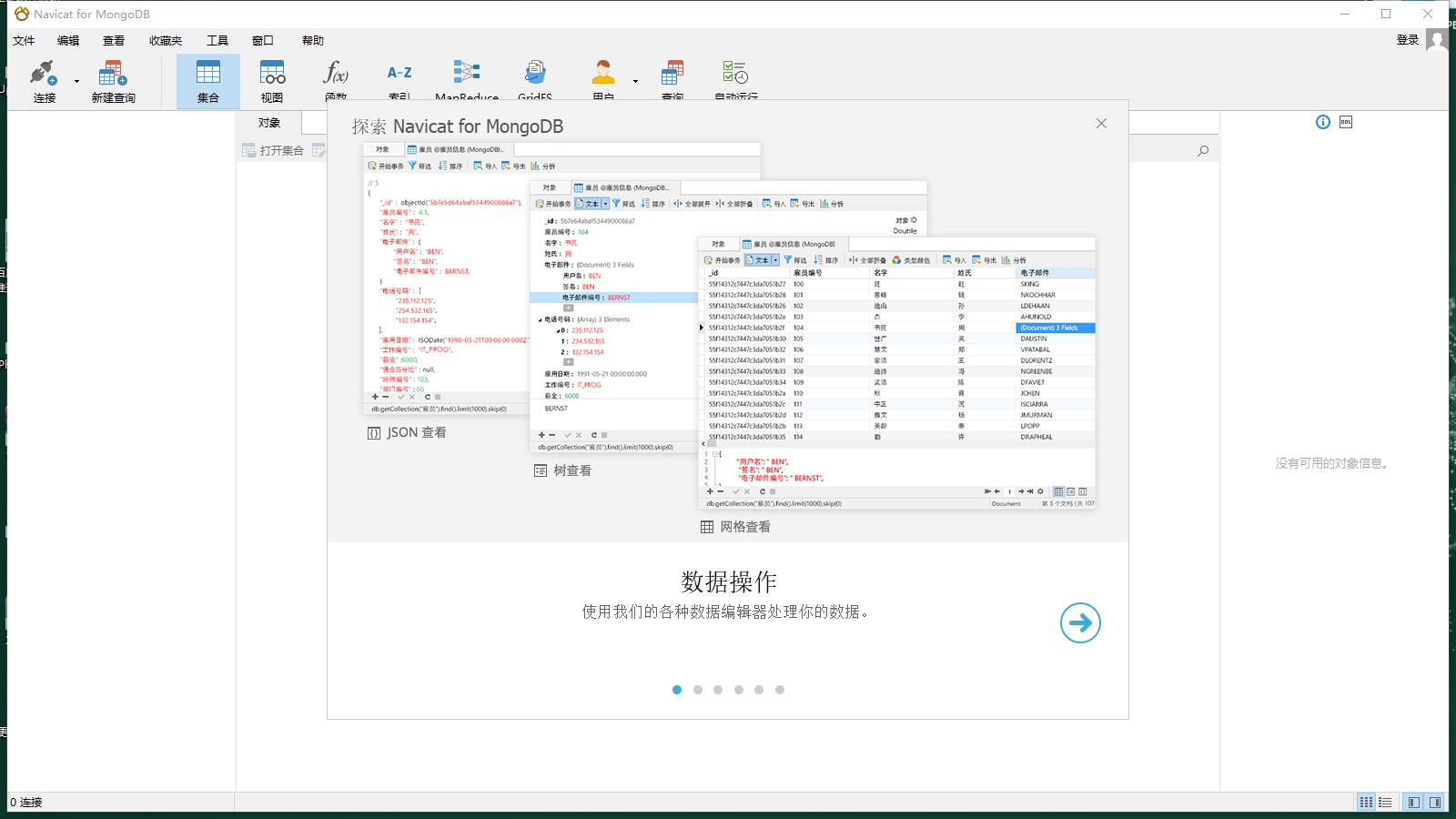Click the 自动运行 automation toolbar icon
Viewport: 1456px width, 819px height.
tap(735, 75)
